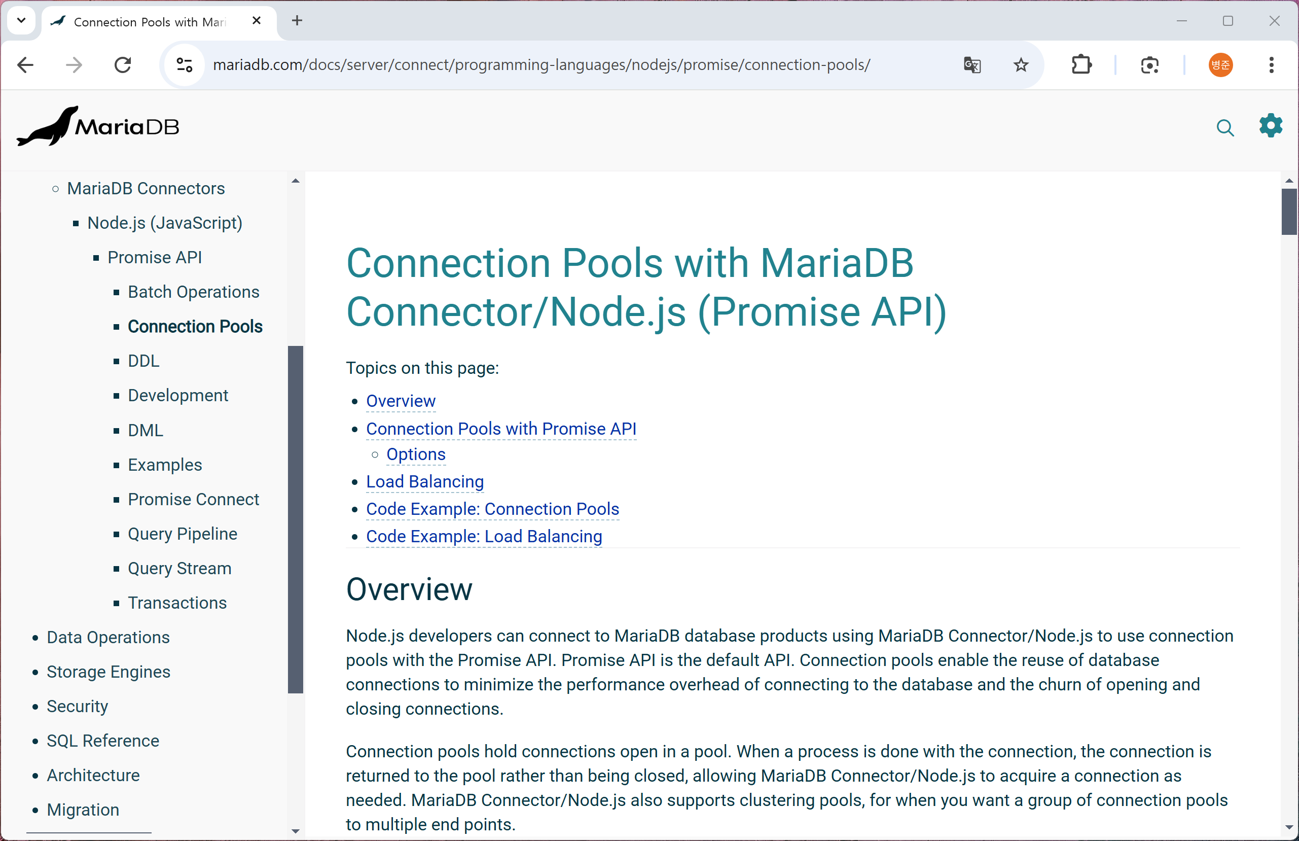Open Transactions sidebar page

(177, 603)
